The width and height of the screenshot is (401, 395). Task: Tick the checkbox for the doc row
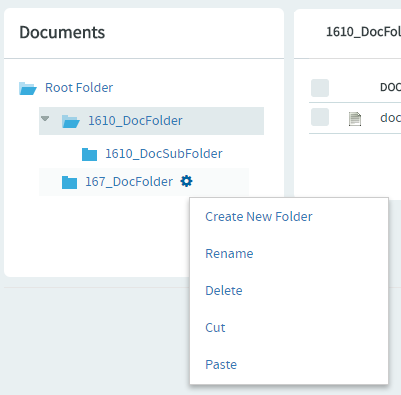[320, 117]
